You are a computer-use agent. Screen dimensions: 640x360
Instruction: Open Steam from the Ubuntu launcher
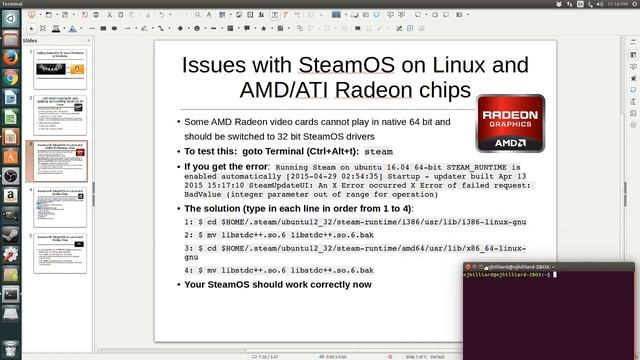click(11, 234)
